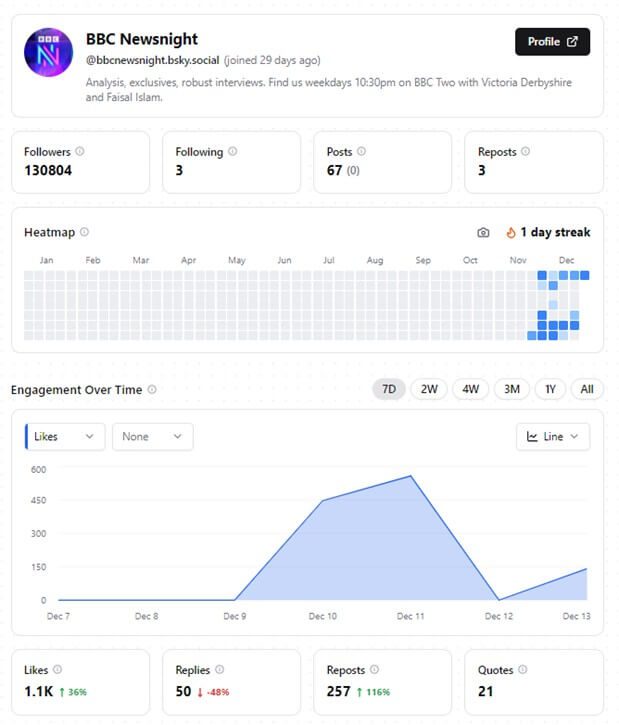Image resolution: width=619 pixels, height=725 pixels.
Task: Click the info icon next to Likes stat
Action: (57, 669)
